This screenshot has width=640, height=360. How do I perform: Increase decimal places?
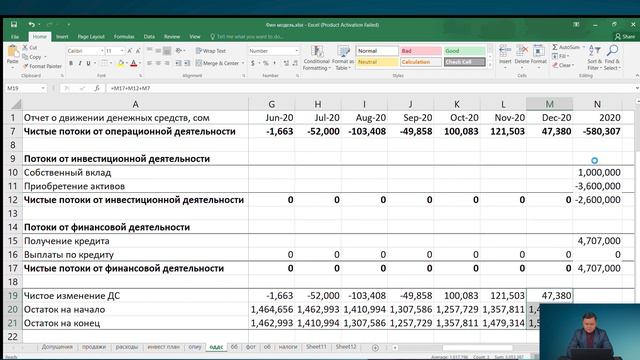(x=286, y=63)
